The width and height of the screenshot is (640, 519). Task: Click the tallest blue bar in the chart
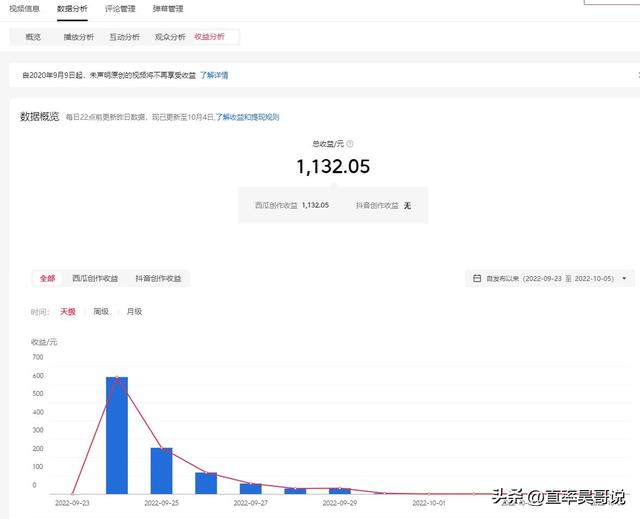coord(117,435)
